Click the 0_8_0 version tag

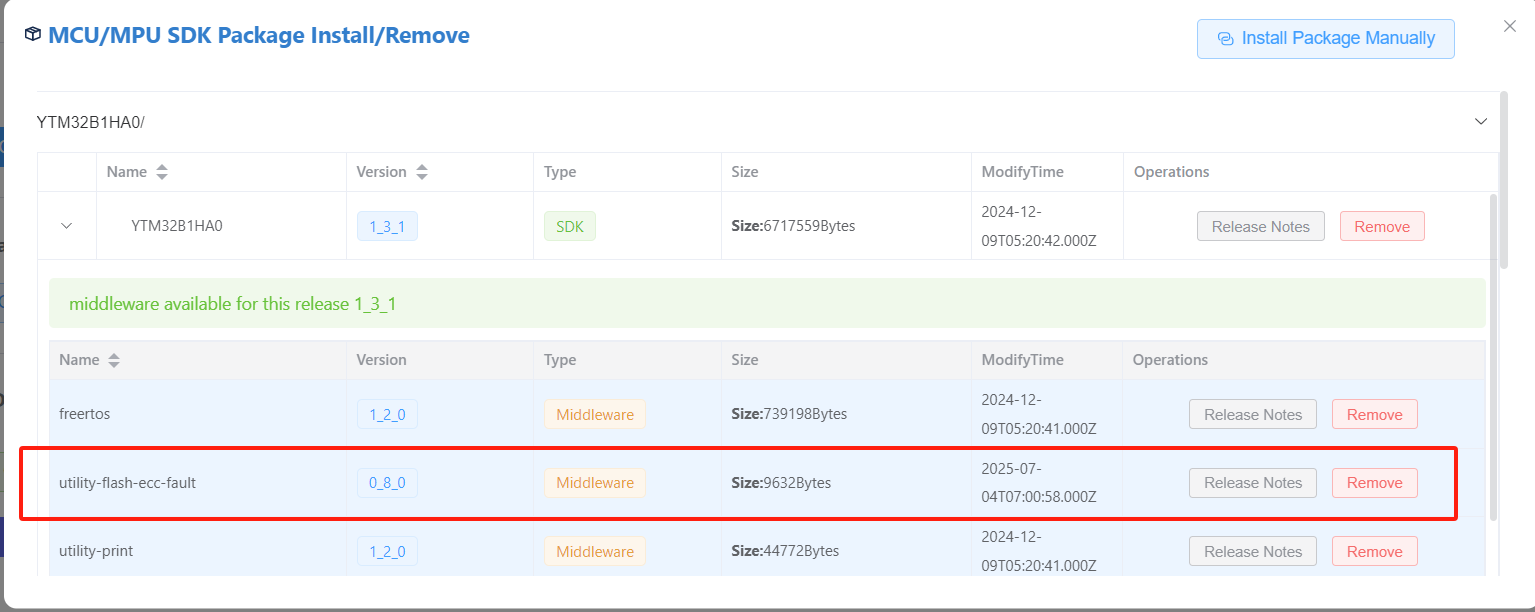pyautogui.click(x=387, y=483)
